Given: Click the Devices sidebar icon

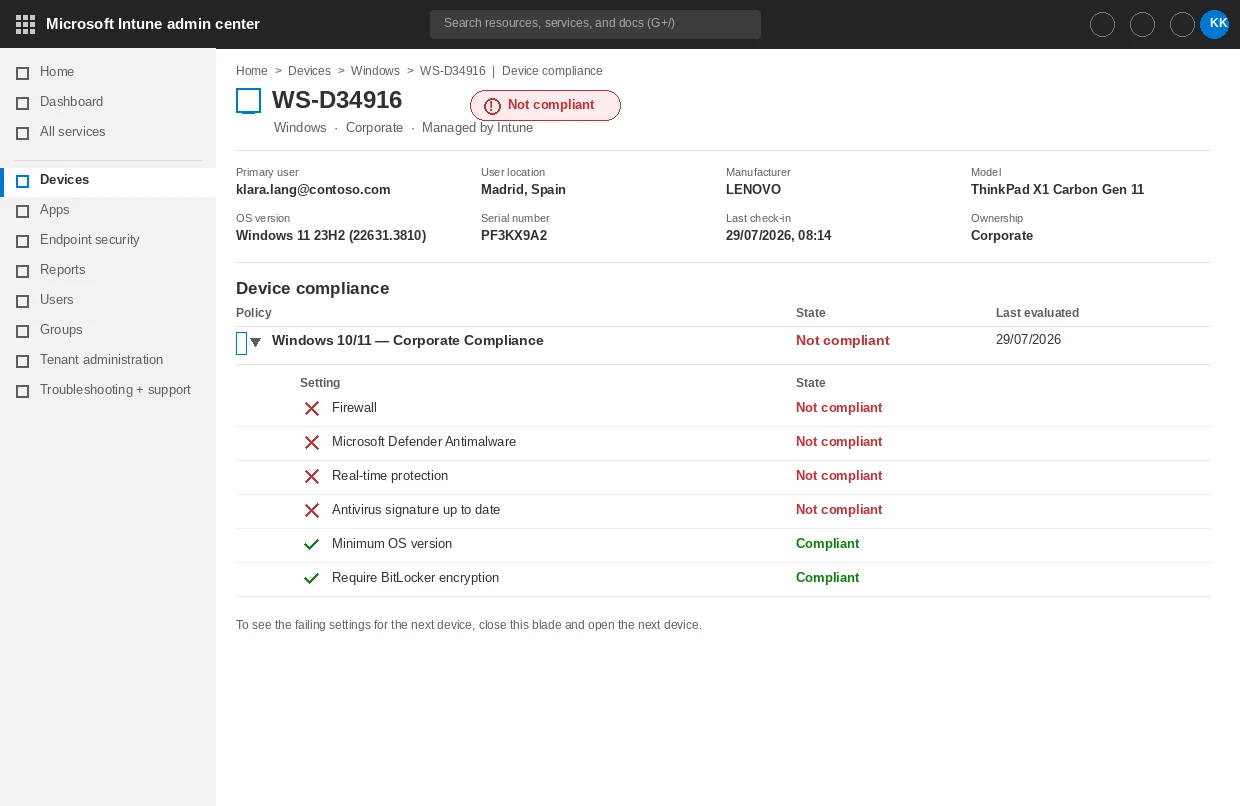Looking at the screenshot, I should tap(22, 181).
